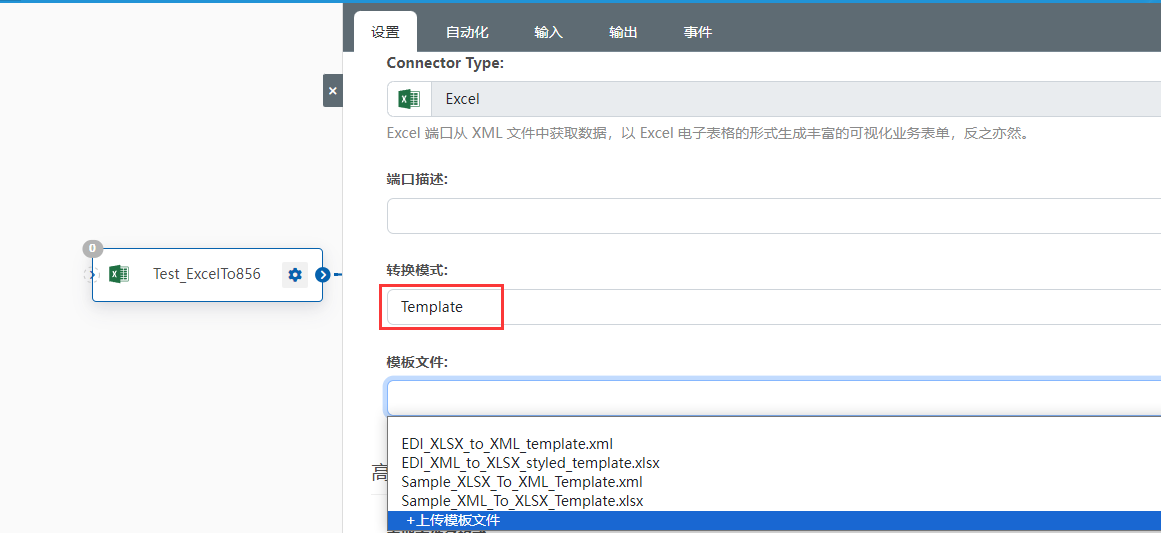Go to the 输入 tab
The width and height of the screenshot is (1161, 533).
coord(548,32)
